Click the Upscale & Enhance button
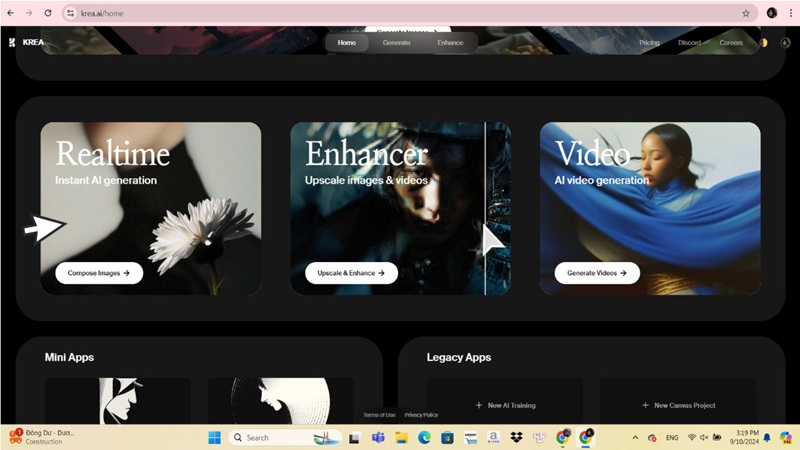 pos(351,273)
